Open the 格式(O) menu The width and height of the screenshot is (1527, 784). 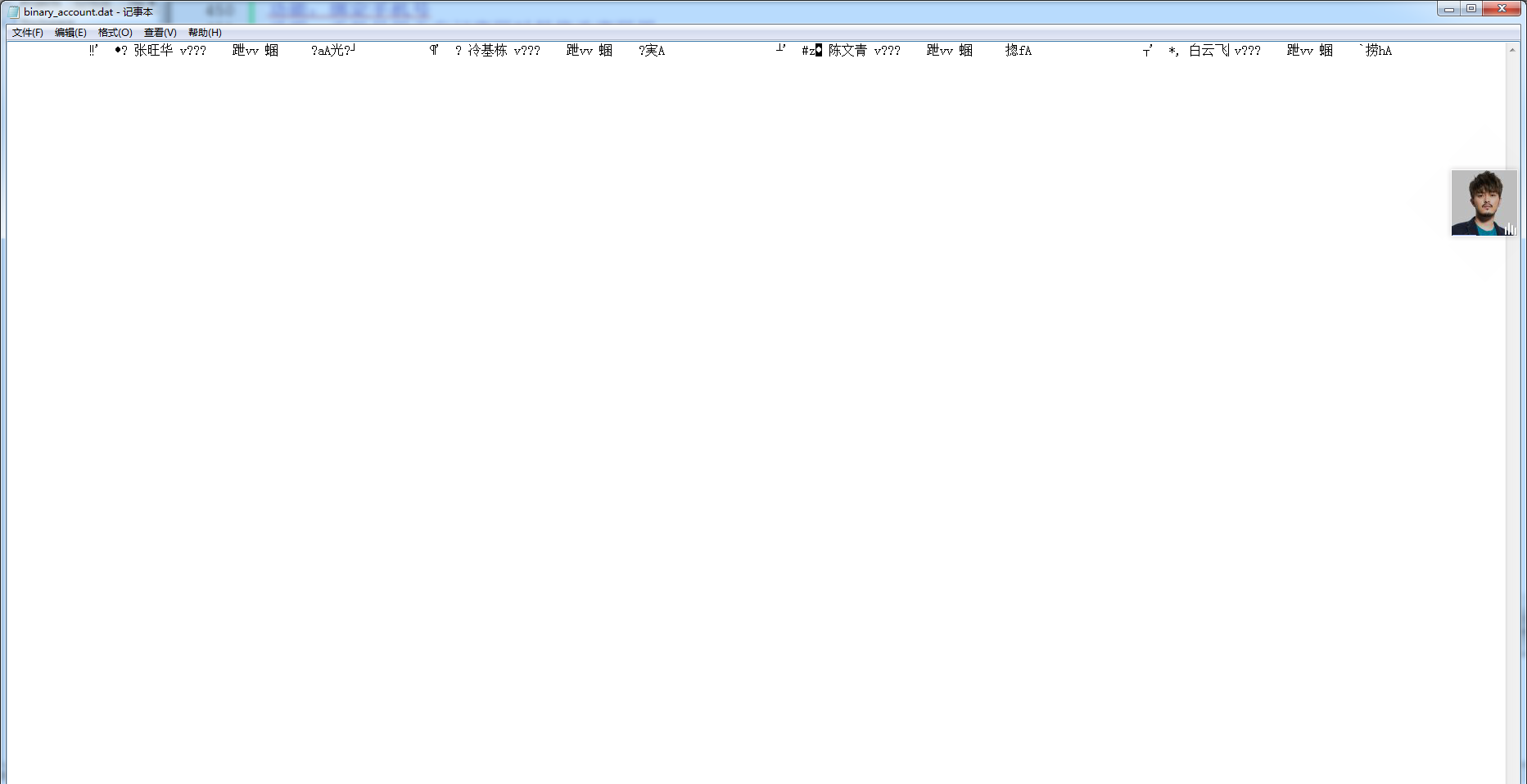coord(115,33)
